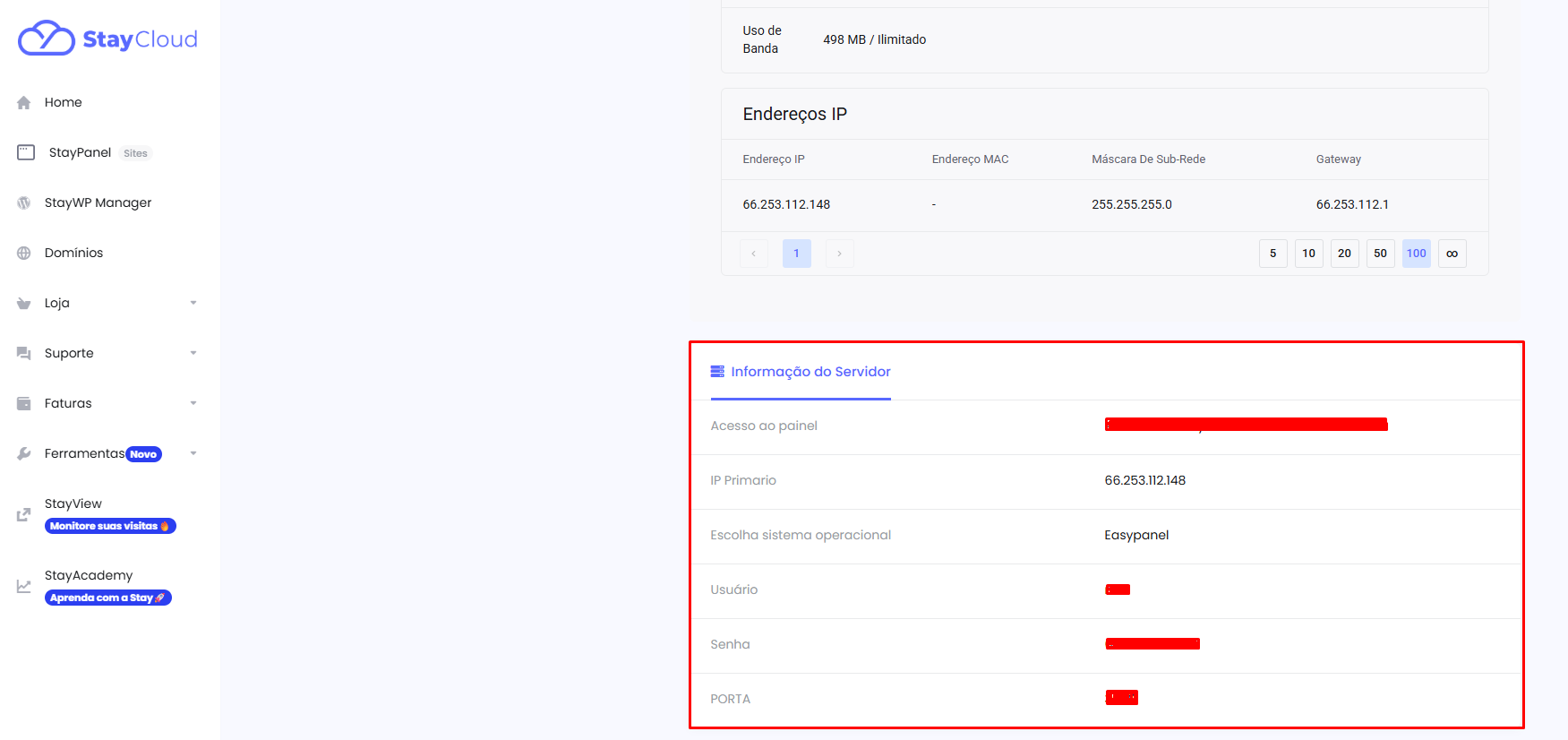Click the IP Primario label

(x=743, y=480)
